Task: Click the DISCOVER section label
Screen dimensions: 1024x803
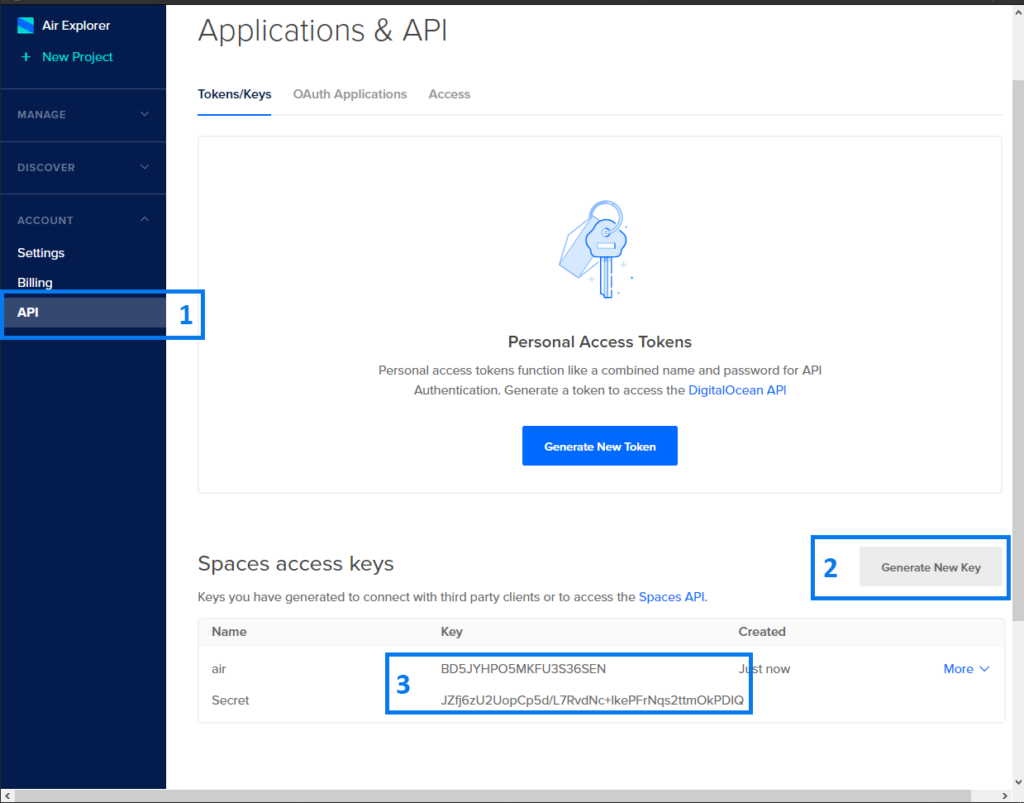Action: 46,167
